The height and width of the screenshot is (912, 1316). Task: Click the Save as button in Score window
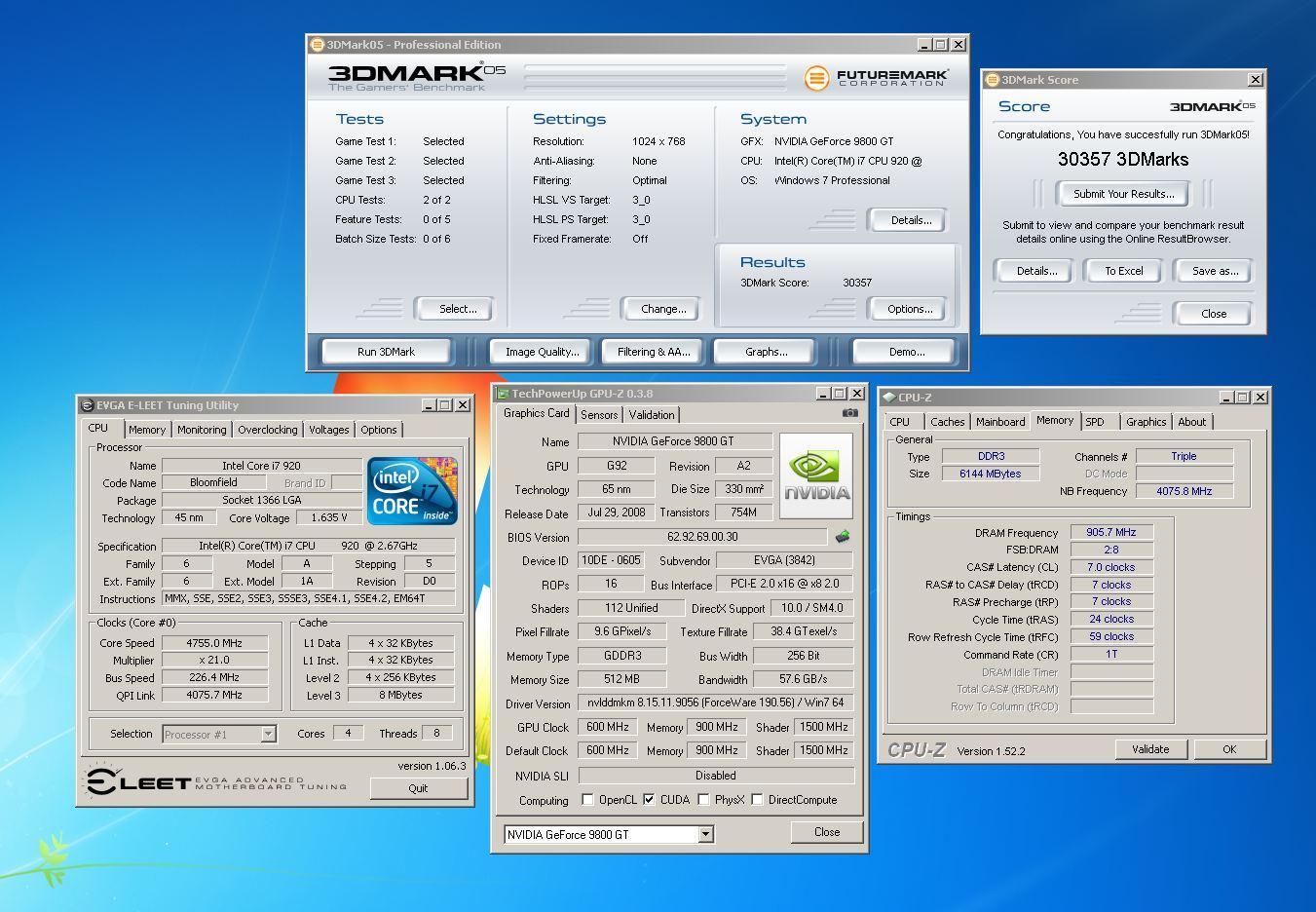click(x=1215, y=271)
